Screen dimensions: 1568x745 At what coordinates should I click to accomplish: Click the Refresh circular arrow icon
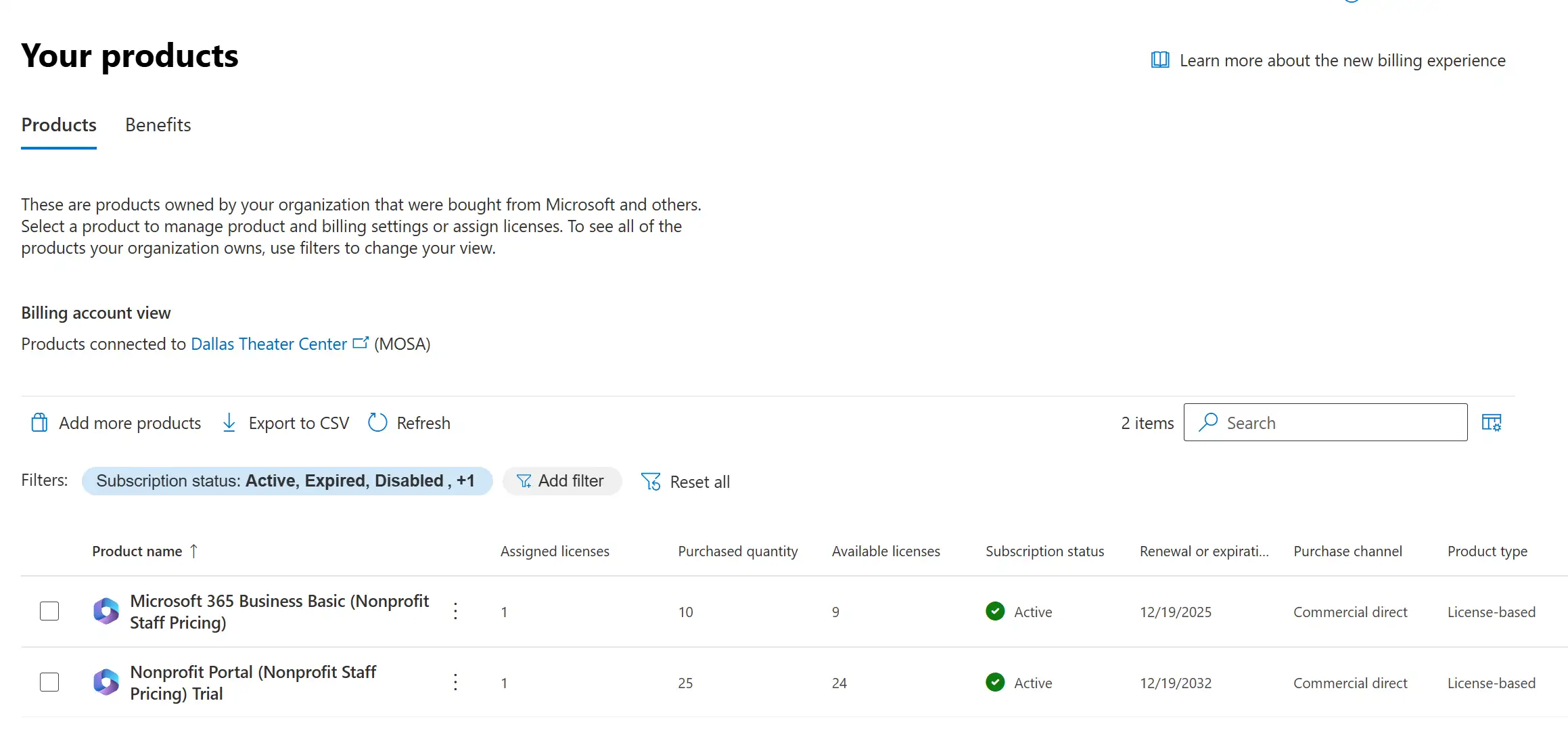pos(377,423)
